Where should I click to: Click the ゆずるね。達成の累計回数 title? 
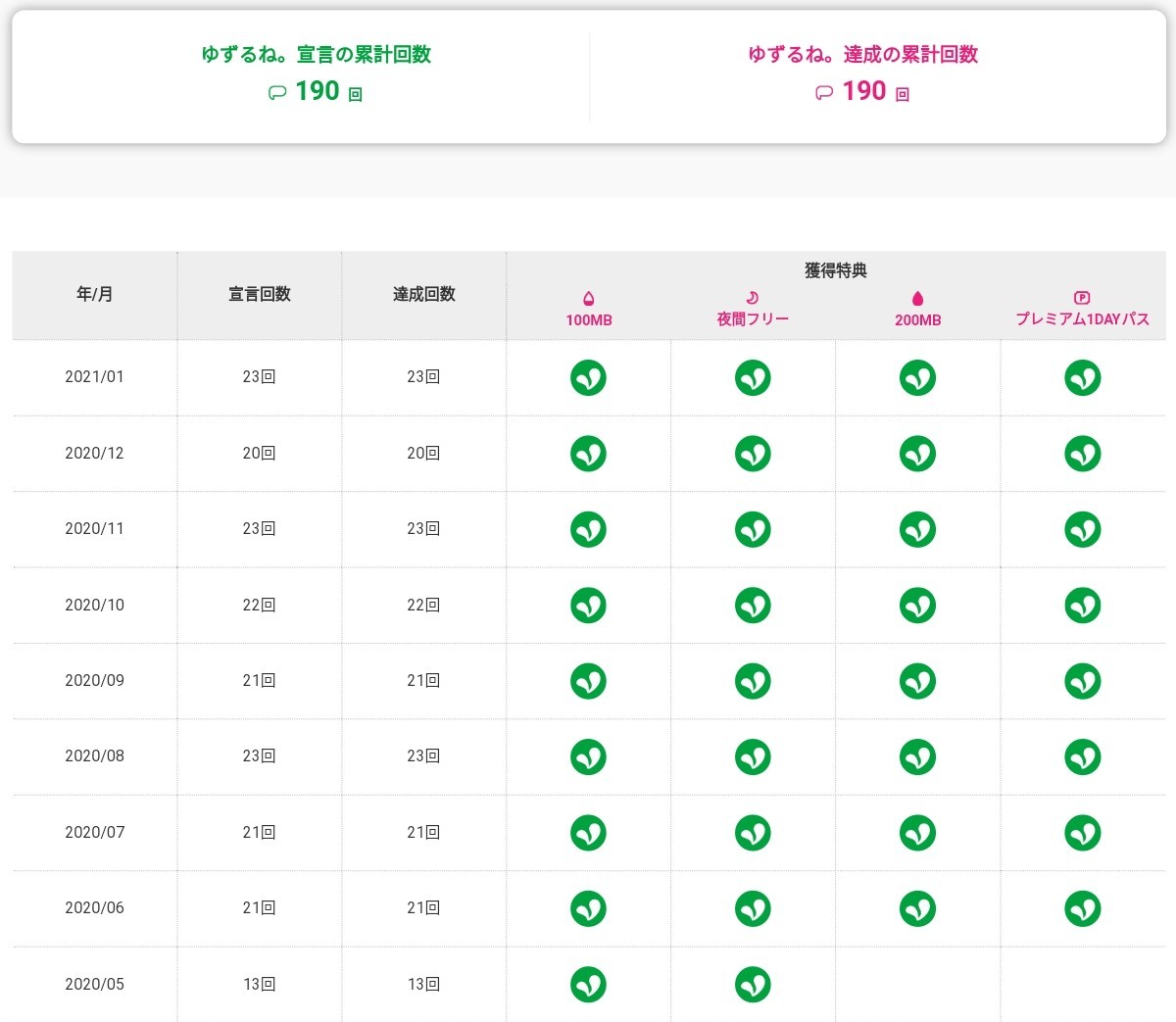[862, 55]
